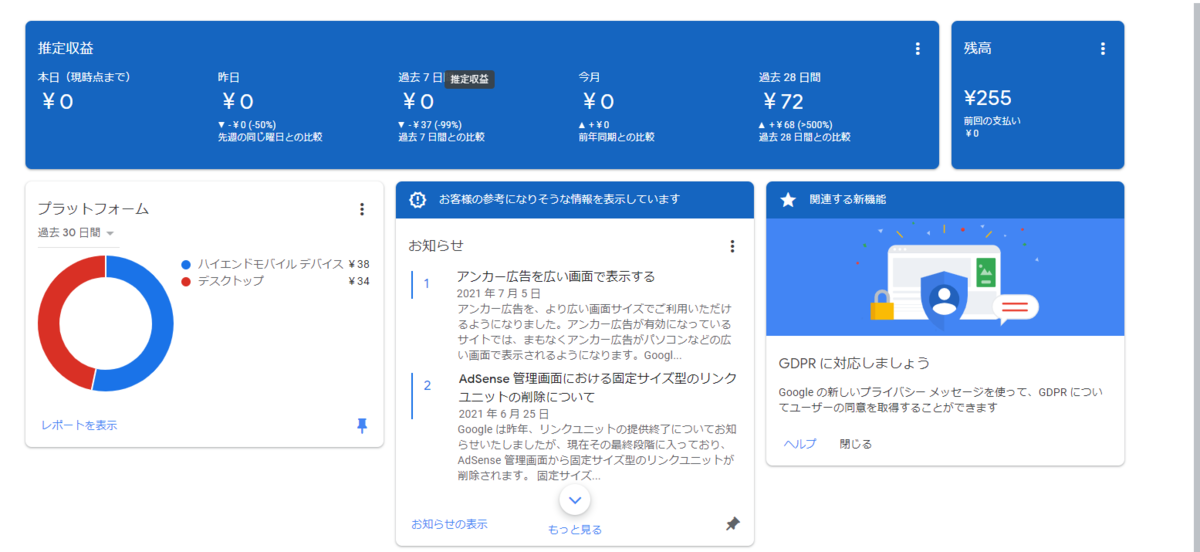Click the 先週の同じ曜日との比較 text
1200x552 pixels.
[270, 137]
